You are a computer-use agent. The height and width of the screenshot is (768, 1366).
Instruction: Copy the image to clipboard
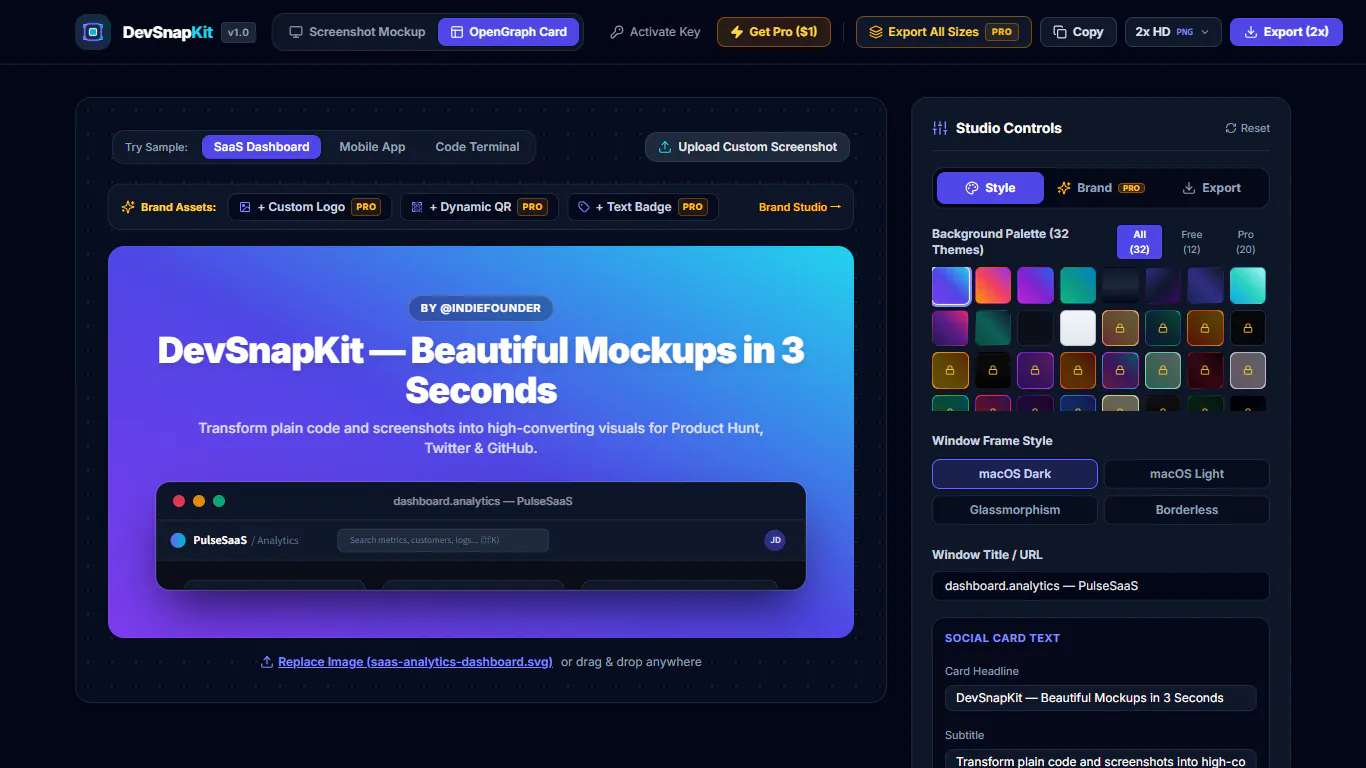tap(1078, 32)
